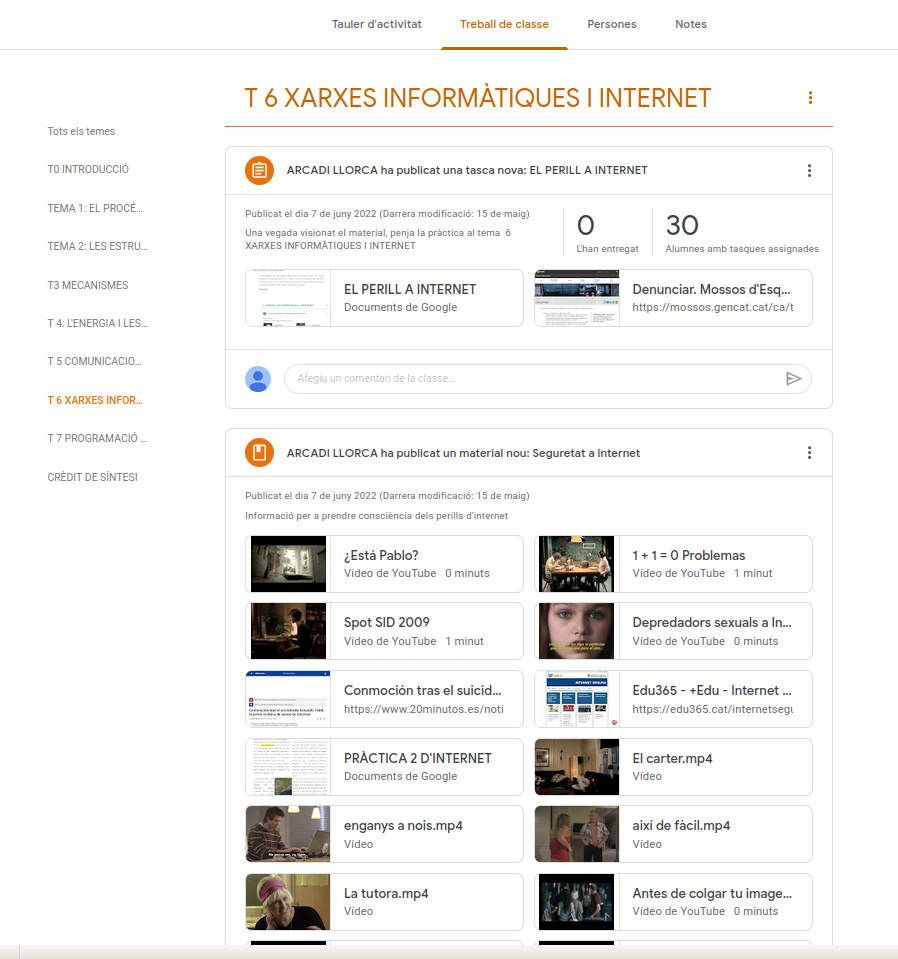898x959 pixels.
Task: Click the orange assignment clipboard icon
Action: [259, 170]
